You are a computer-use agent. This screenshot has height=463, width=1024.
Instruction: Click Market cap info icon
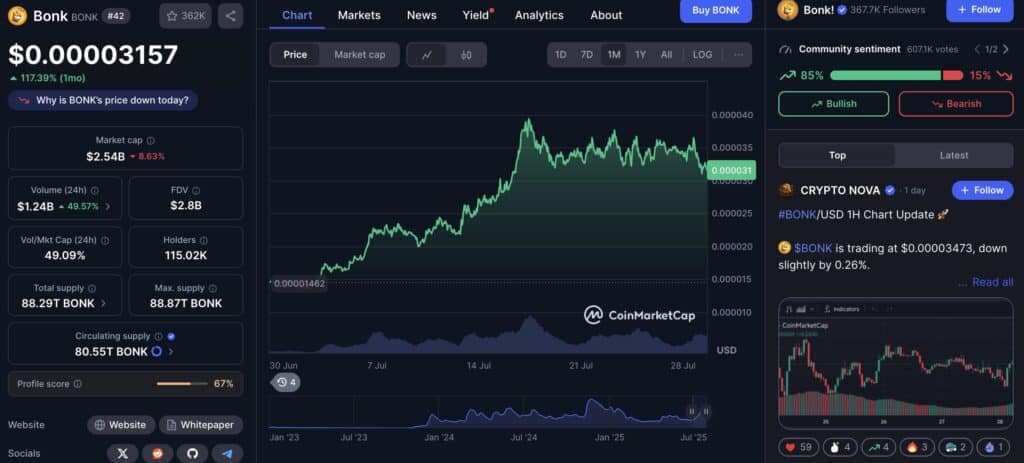151,140
